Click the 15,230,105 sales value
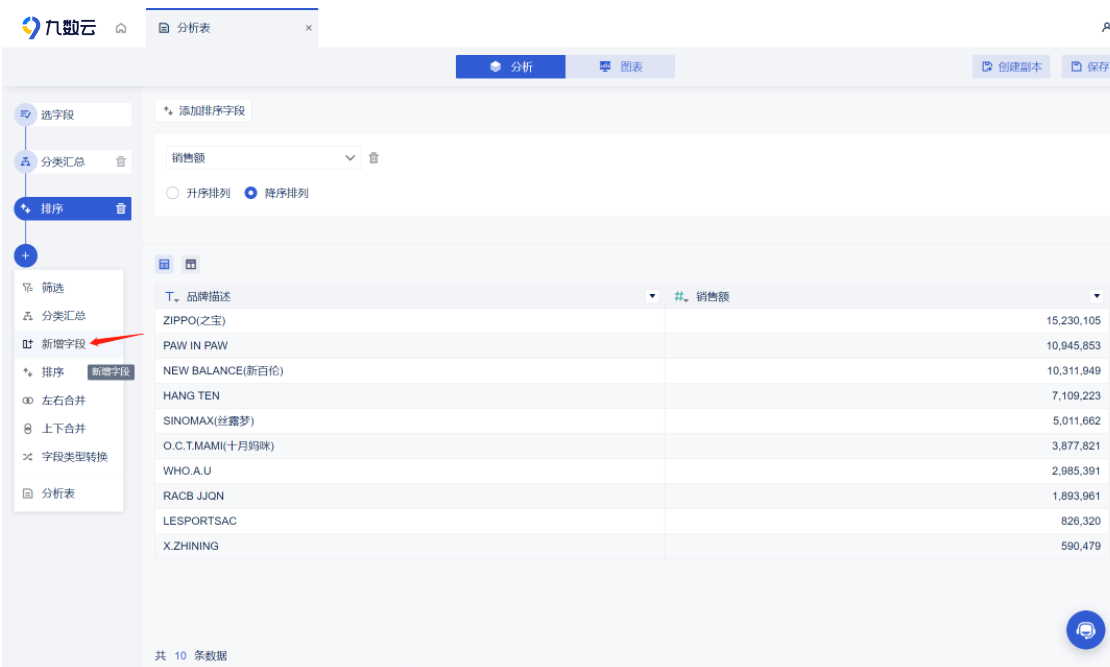 coord(1073,321)
